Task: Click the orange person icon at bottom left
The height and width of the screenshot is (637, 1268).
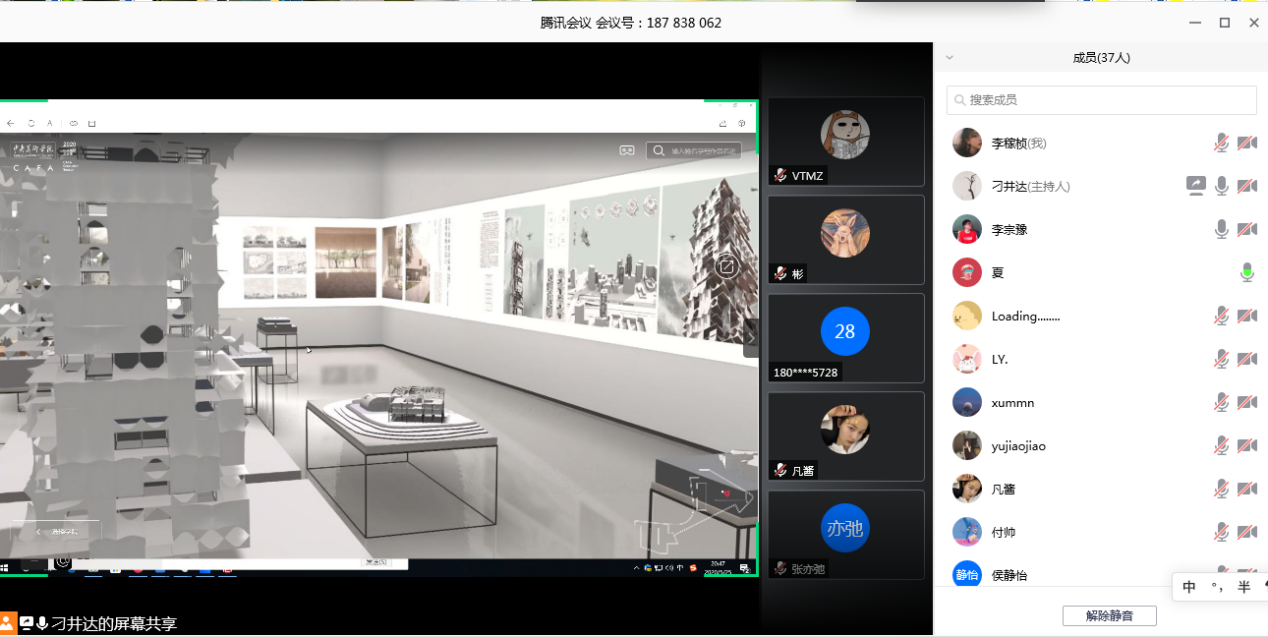Action: 8,624
